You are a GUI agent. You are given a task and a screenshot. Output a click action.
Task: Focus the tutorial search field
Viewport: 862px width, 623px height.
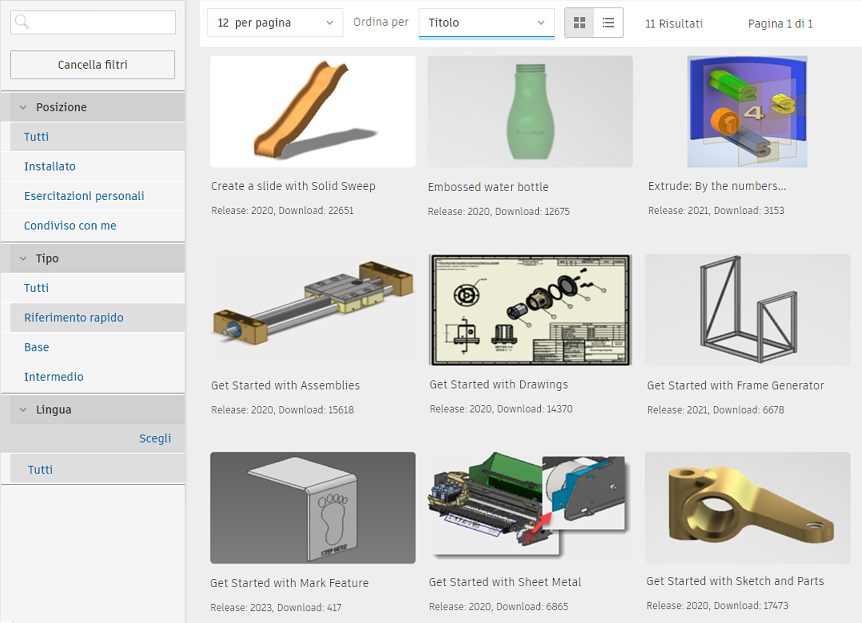pos(93,22)
